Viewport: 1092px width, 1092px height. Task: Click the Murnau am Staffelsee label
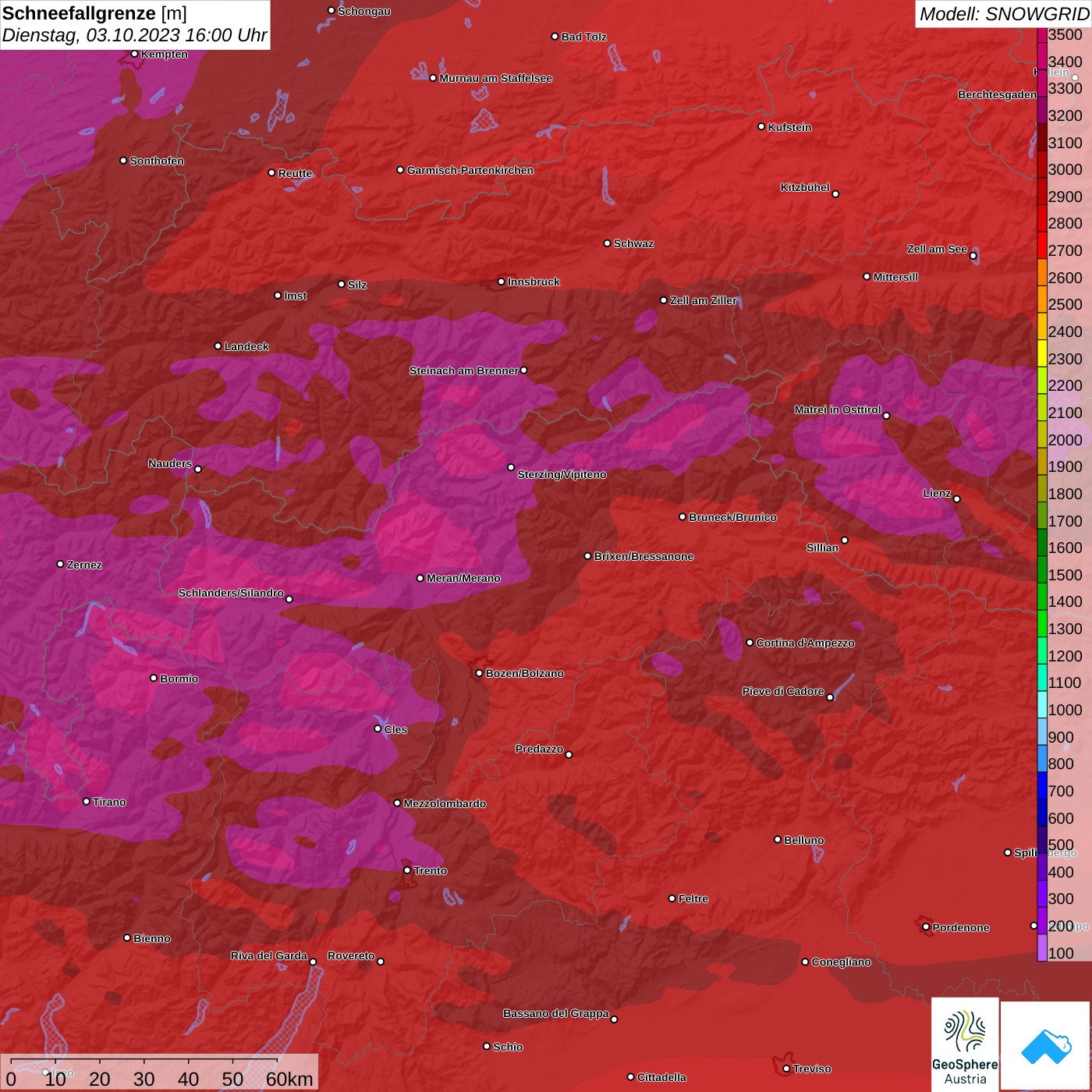(495, 78)
